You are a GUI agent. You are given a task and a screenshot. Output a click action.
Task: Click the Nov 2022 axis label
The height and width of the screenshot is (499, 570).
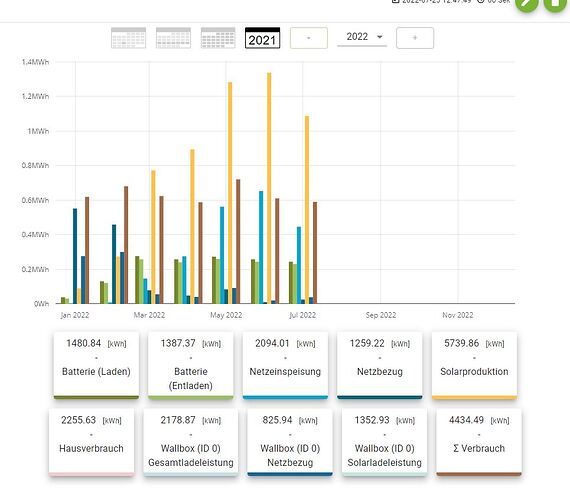458,315
